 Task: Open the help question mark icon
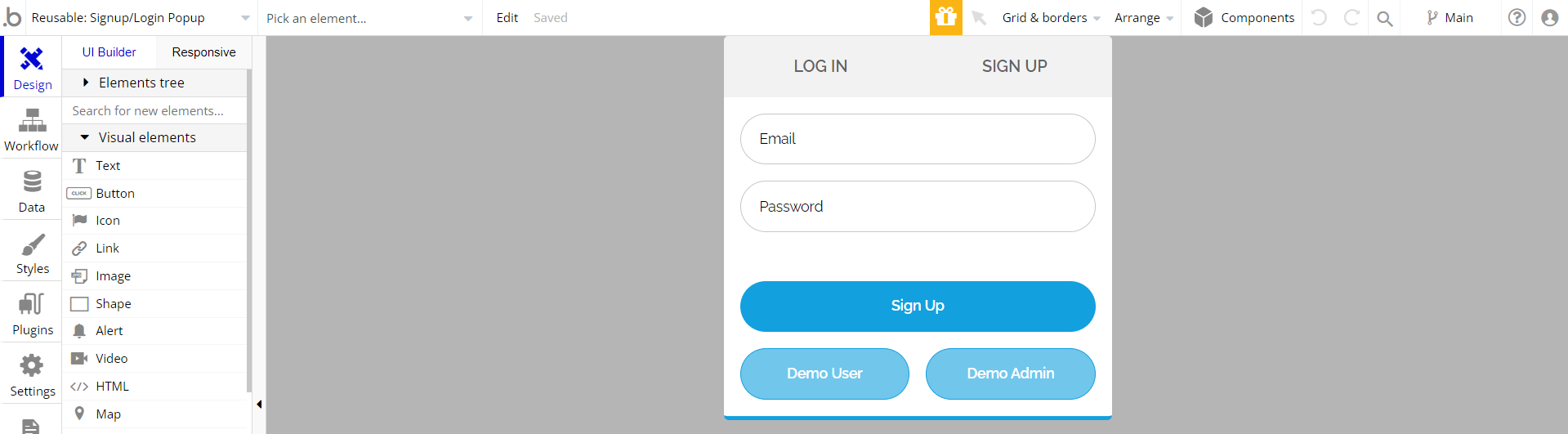(1517, 17)
